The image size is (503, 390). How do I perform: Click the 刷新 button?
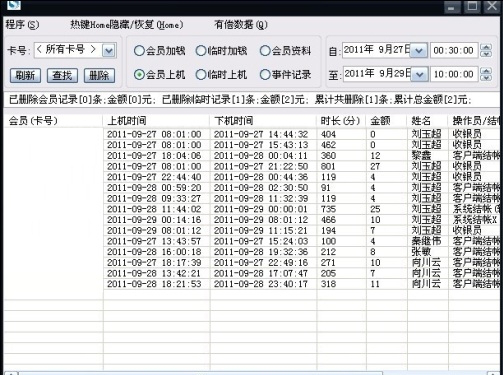click(x=25, y=76)
